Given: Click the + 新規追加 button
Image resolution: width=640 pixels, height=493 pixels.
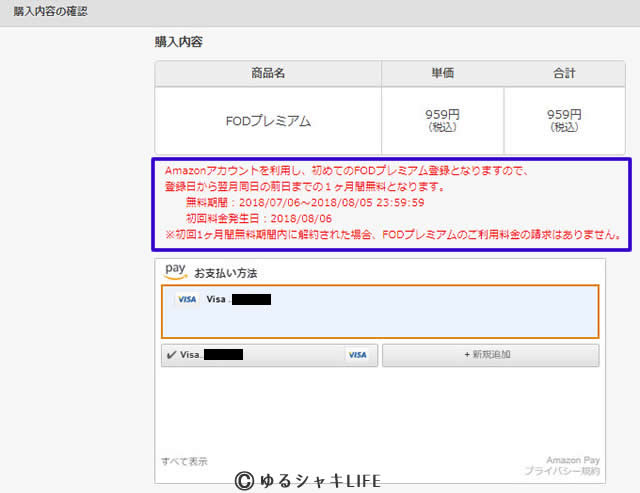Looking at the screenshot, I should click(491, 355).
